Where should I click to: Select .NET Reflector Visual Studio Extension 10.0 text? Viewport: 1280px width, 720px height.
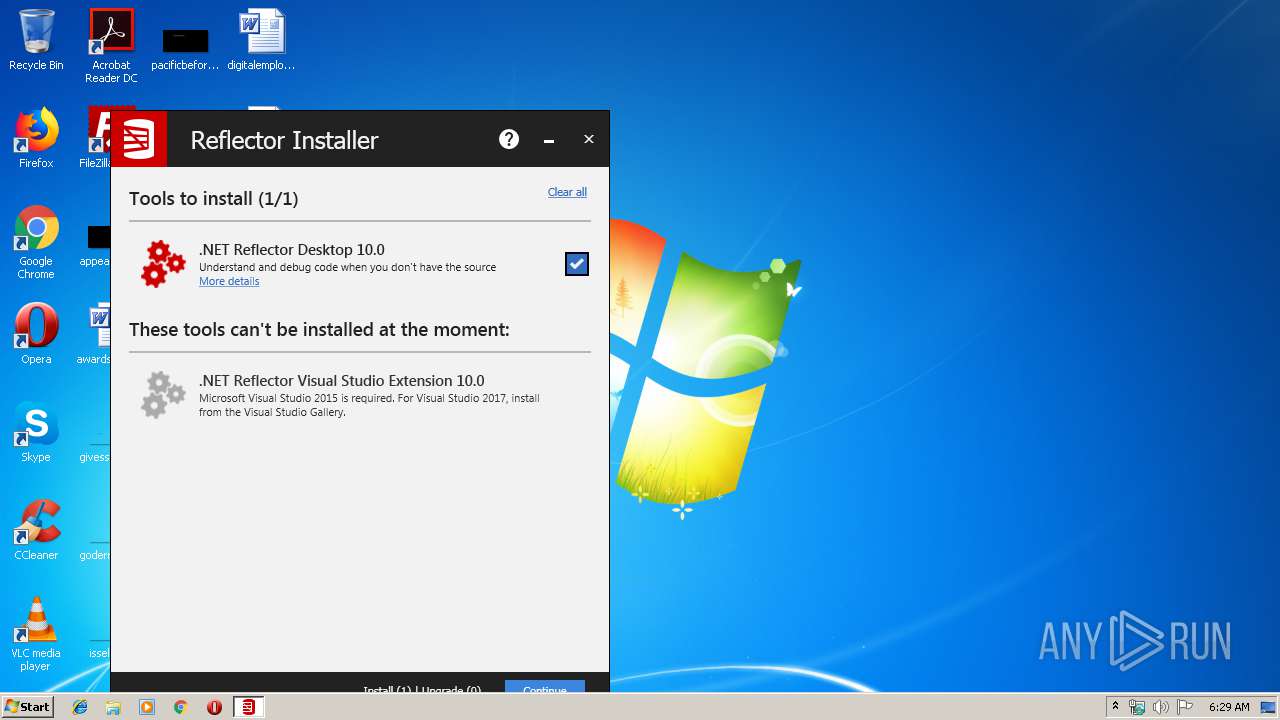[342, 381]
